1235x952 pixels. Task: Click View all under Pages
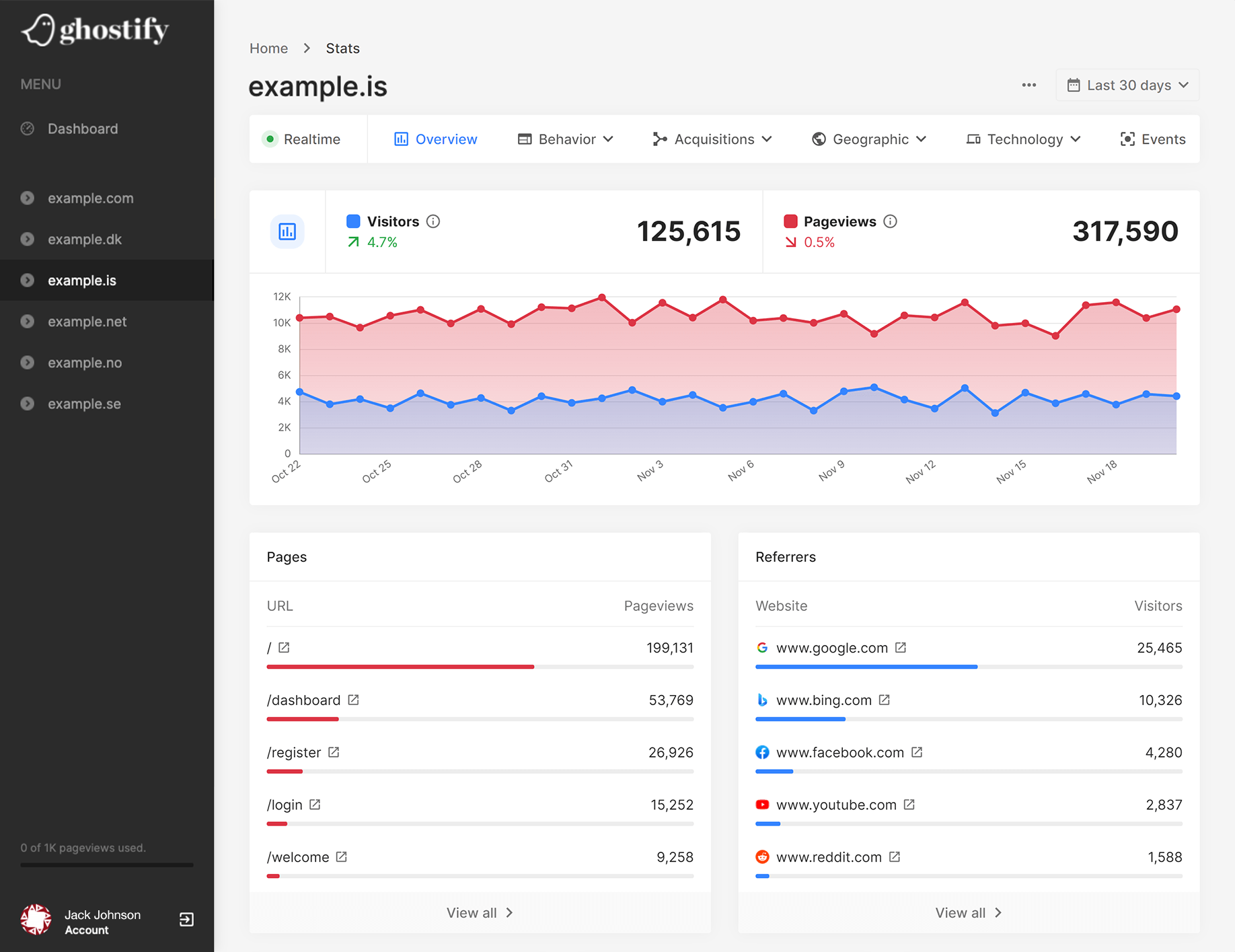[480, 912]
